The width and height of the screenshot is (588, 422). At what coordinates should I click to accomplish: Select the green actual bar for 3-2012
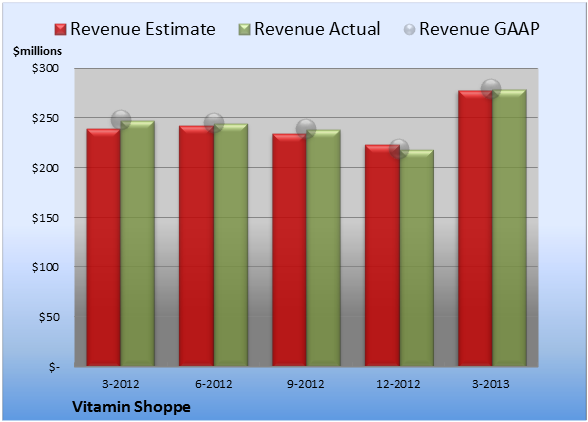click(137, 243)
